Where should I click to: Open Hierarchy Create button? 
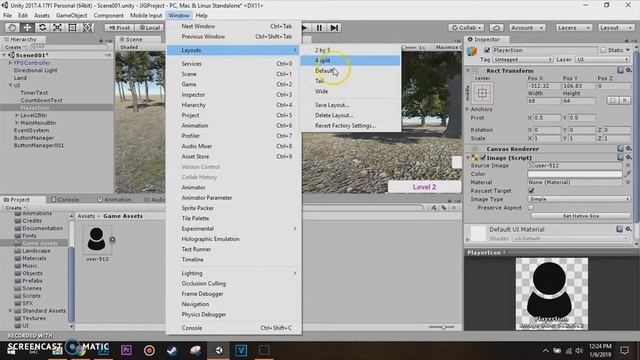(14, 47)
